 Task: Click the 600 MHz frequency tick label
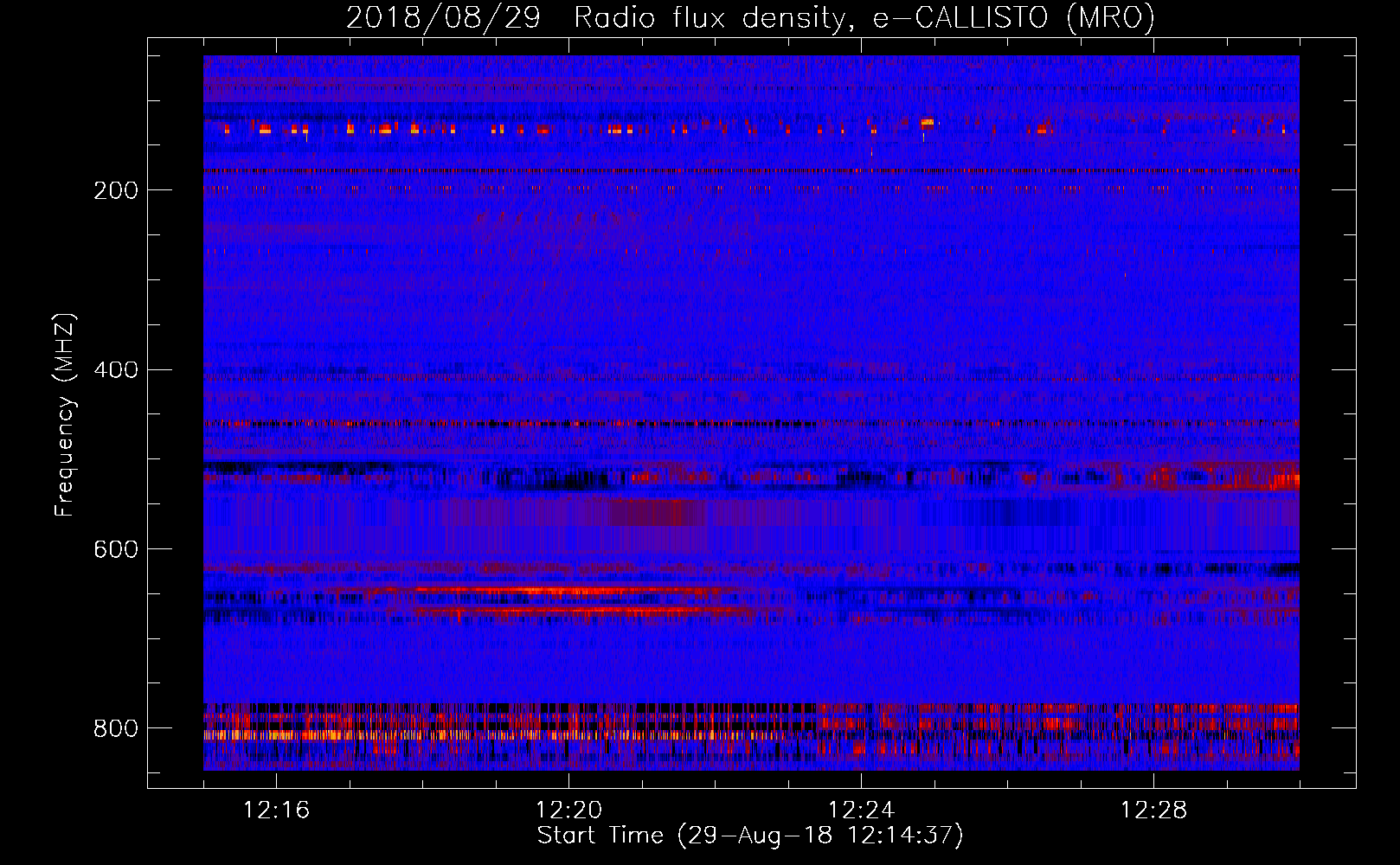click(116, 549)
